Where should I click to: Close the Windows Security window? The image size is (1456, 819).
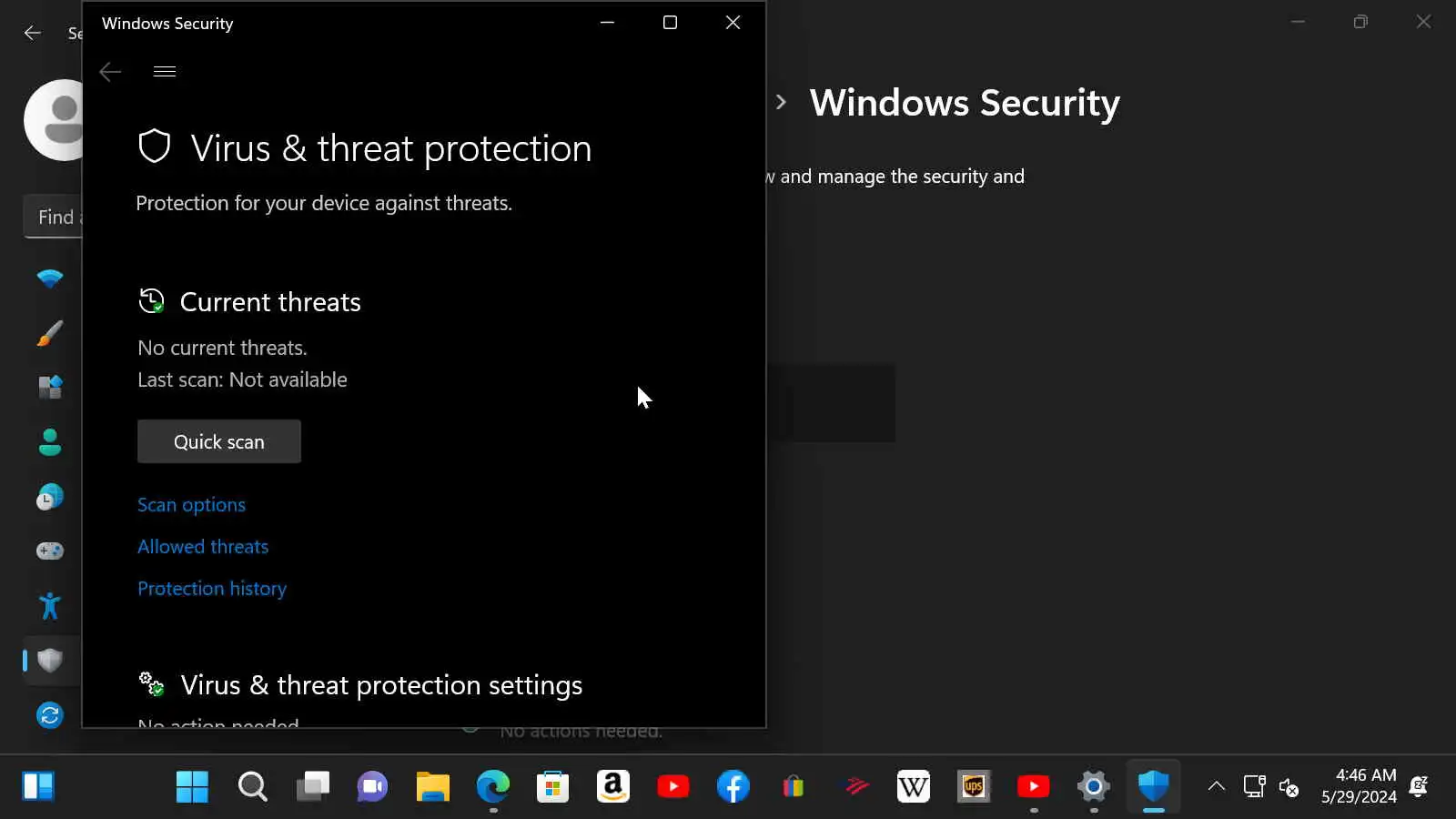click(733, 23)
